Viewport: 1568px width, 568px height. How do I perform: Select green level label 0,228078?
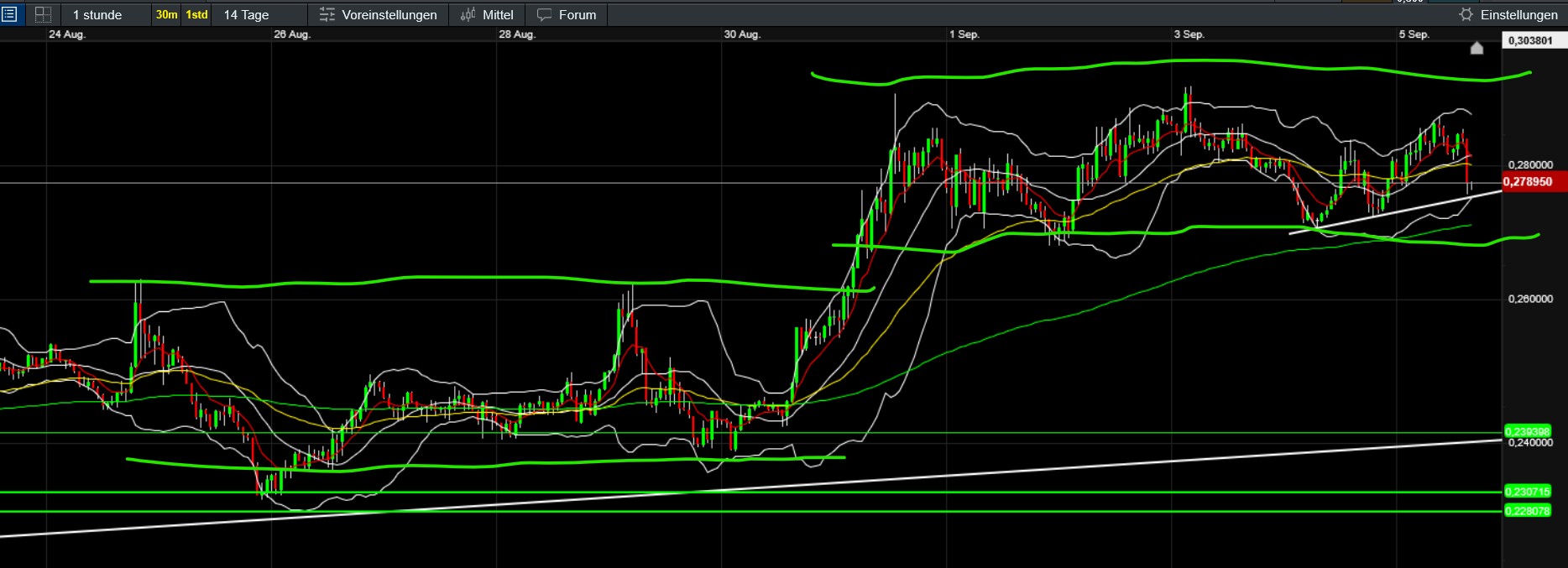pyautogui.click(x=1528, y=511)
